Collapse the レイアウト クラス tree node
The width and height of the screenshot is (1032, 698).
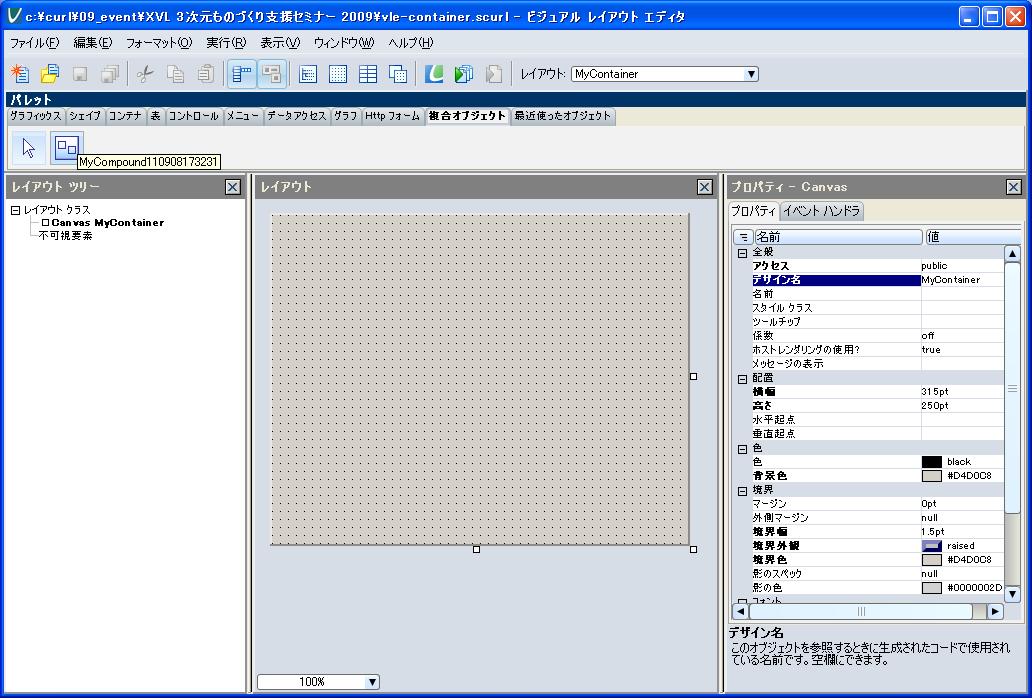(x=16, y=210)
